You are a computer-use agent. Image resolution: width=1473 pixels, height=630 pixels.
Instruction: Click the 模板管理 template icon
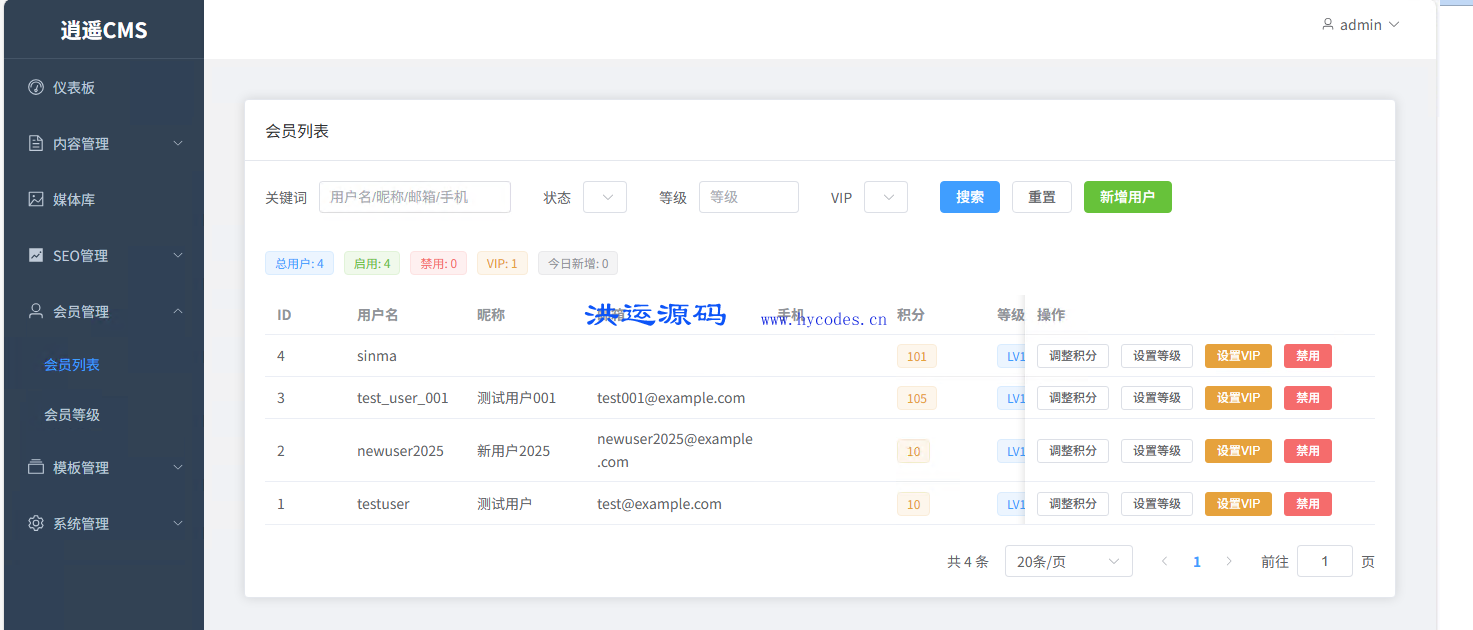[x=38, y=467]
